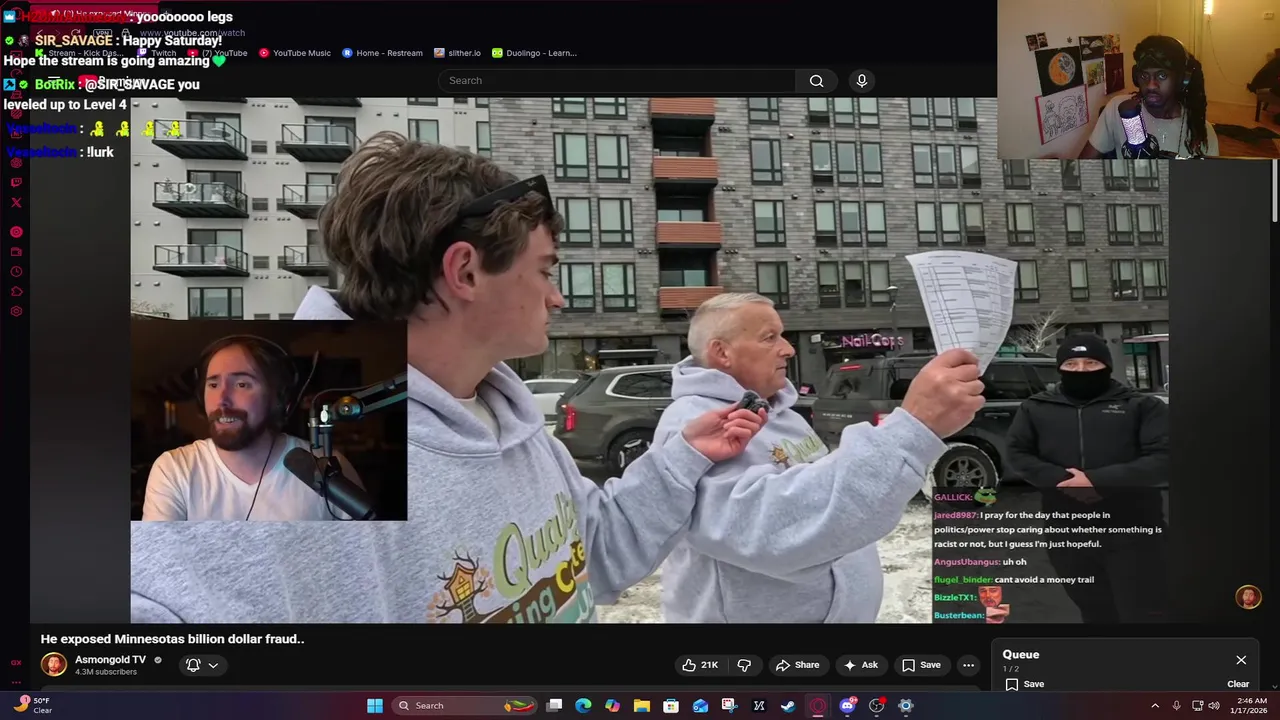Viewport: 1280px width, 720px height.
Task: Open the weather widget showing 50°F
Action: [33, 705]
